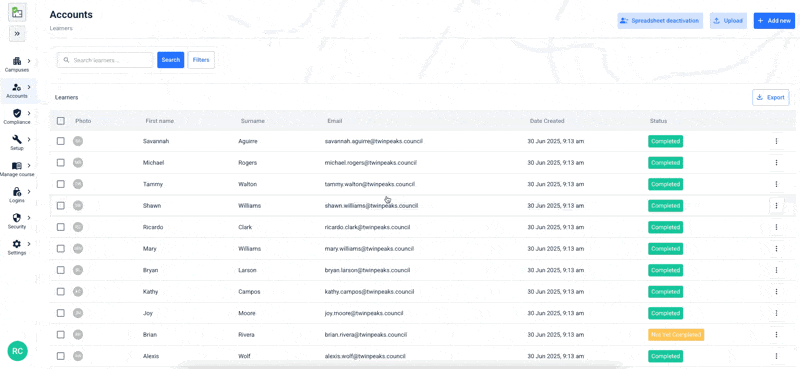Click the RC user avatar
This screenshot has height=369, width=800.
[x=17, y=351]
